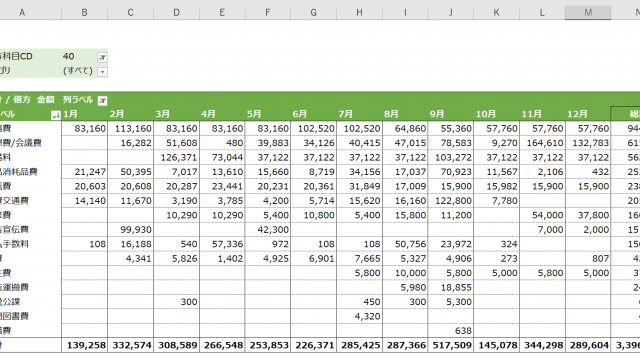Select the cell showing 126,371 in 3月
The width and height of the screenshot is (640, 360).
[176, 157]
